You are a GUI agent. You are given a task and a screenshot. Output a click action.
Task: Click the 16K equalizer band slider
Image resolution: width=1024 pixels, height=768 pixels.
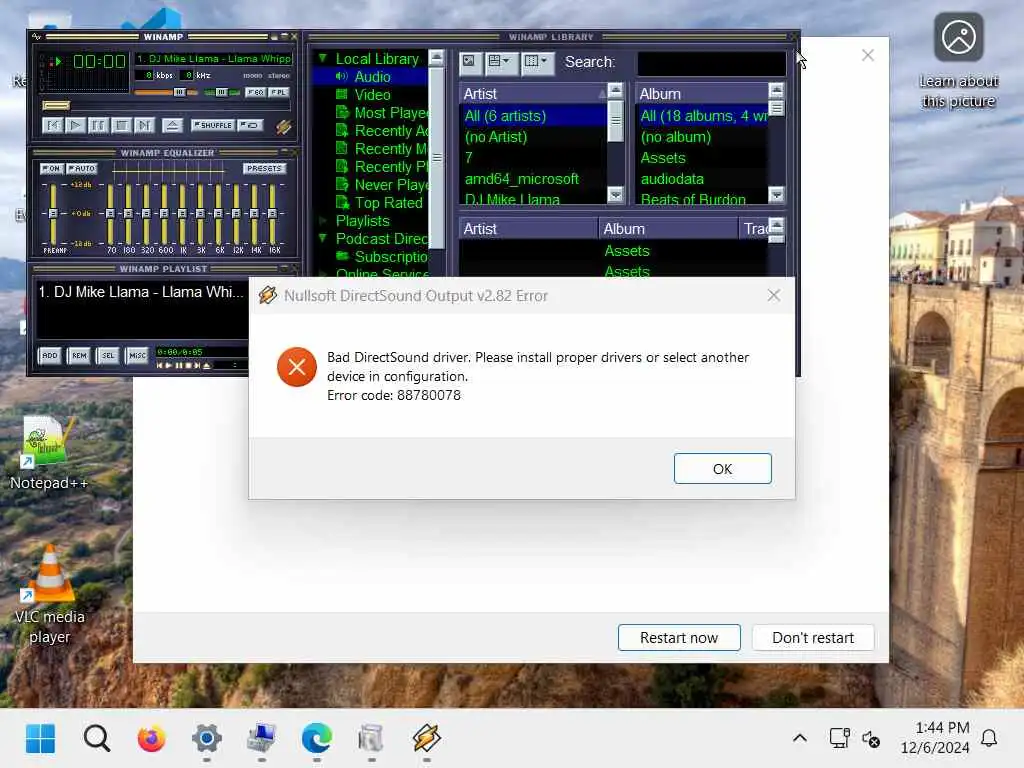272,214
